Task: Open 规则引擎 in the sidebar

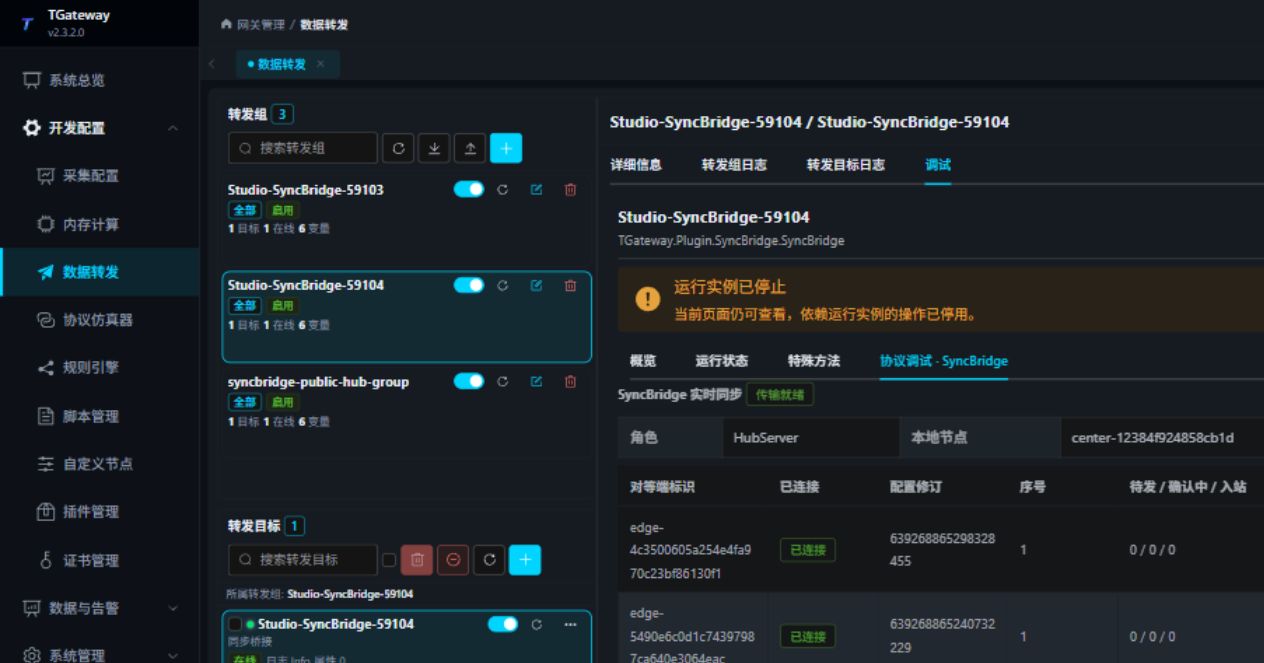Action: (x=100, y=368)
